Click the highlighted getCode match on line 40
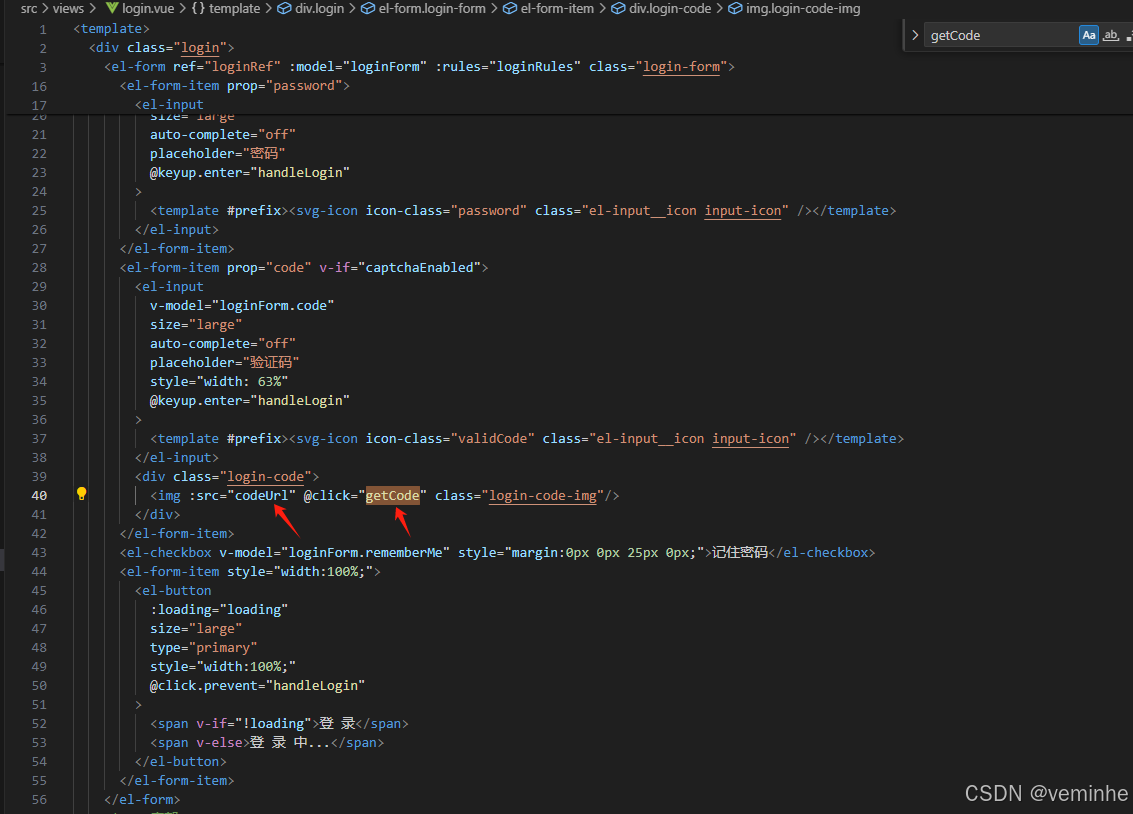Screen dimensions: 1133x814 [392, 495]
